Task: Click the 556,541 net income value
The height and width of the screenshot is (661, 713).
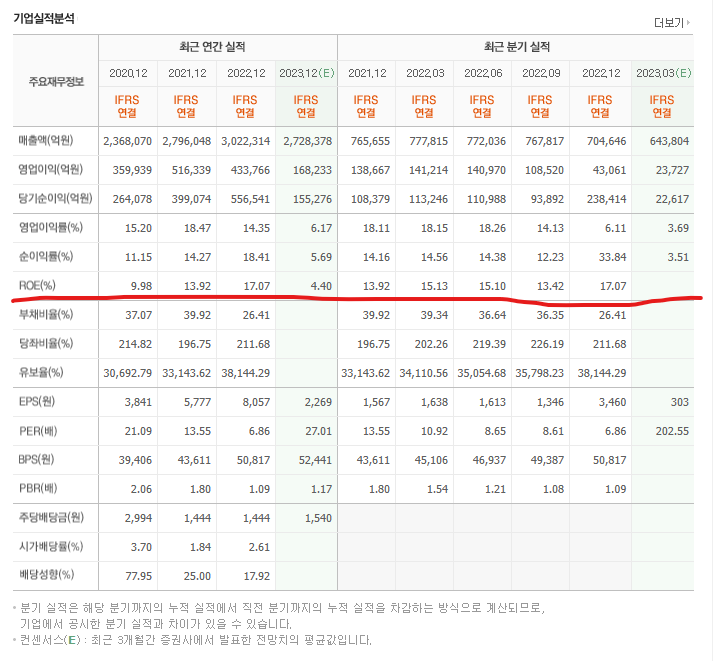Action: [250, 199]
